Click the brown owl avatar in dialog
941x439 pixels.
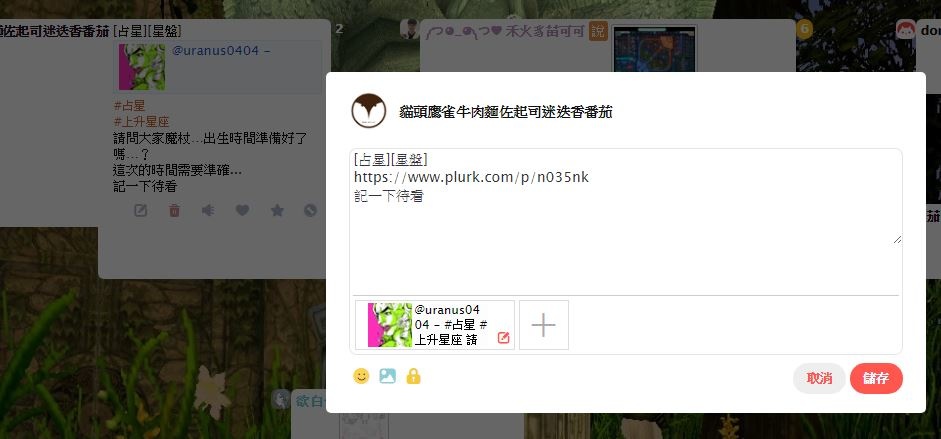368,111
